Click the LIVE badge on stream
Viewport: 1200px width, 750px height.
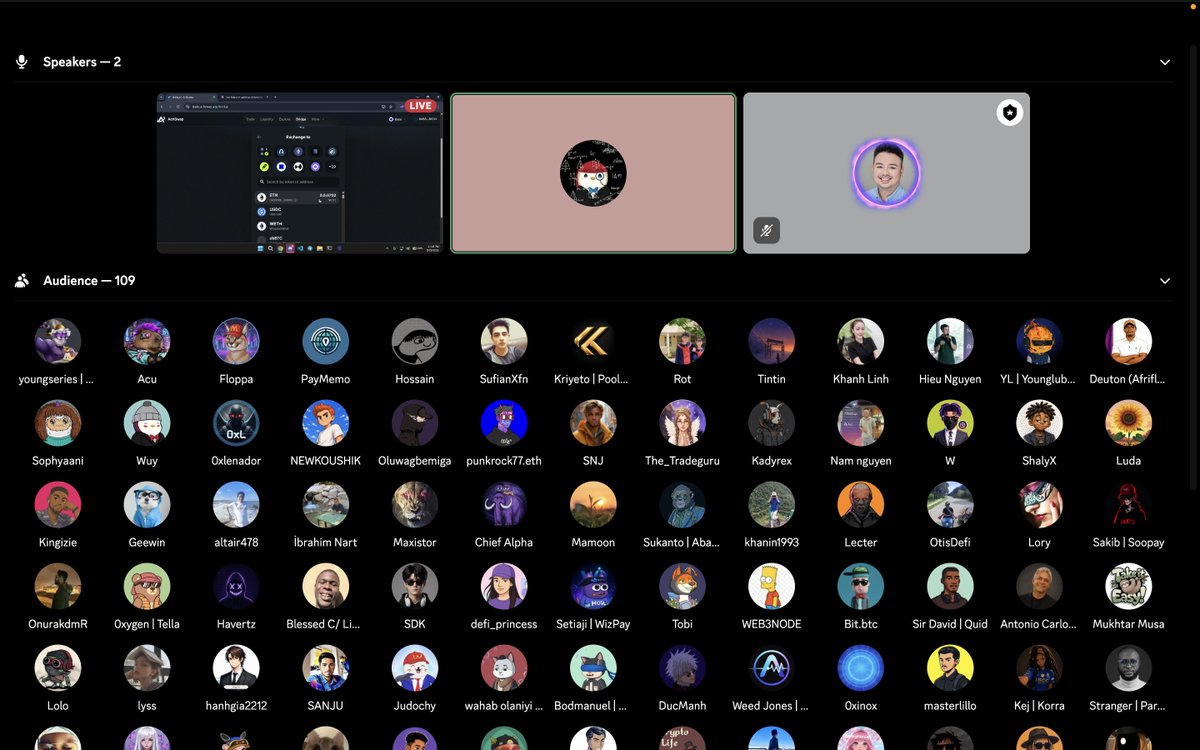click(x=420, y=106)
